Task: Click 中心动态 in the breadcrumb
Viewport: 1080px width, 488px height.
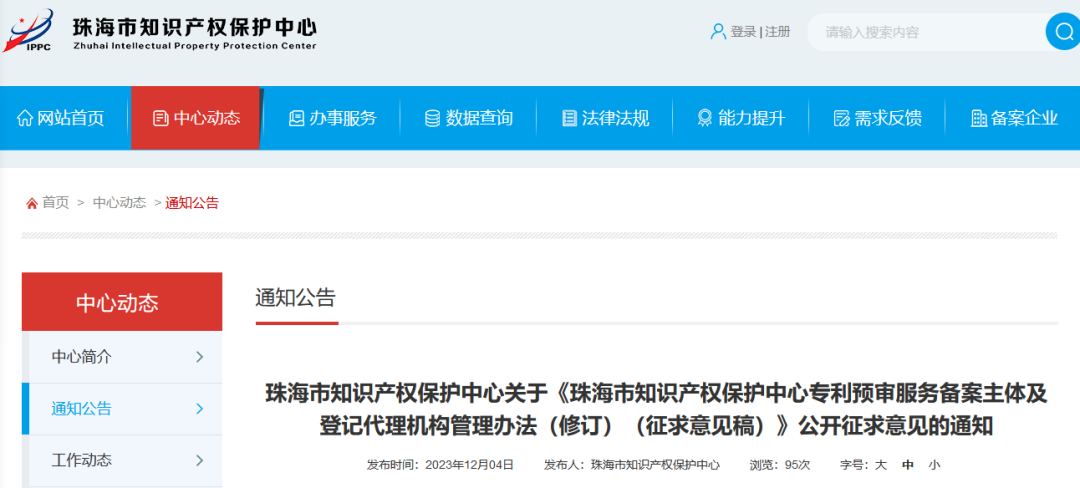Action: [x=120, y=203]
